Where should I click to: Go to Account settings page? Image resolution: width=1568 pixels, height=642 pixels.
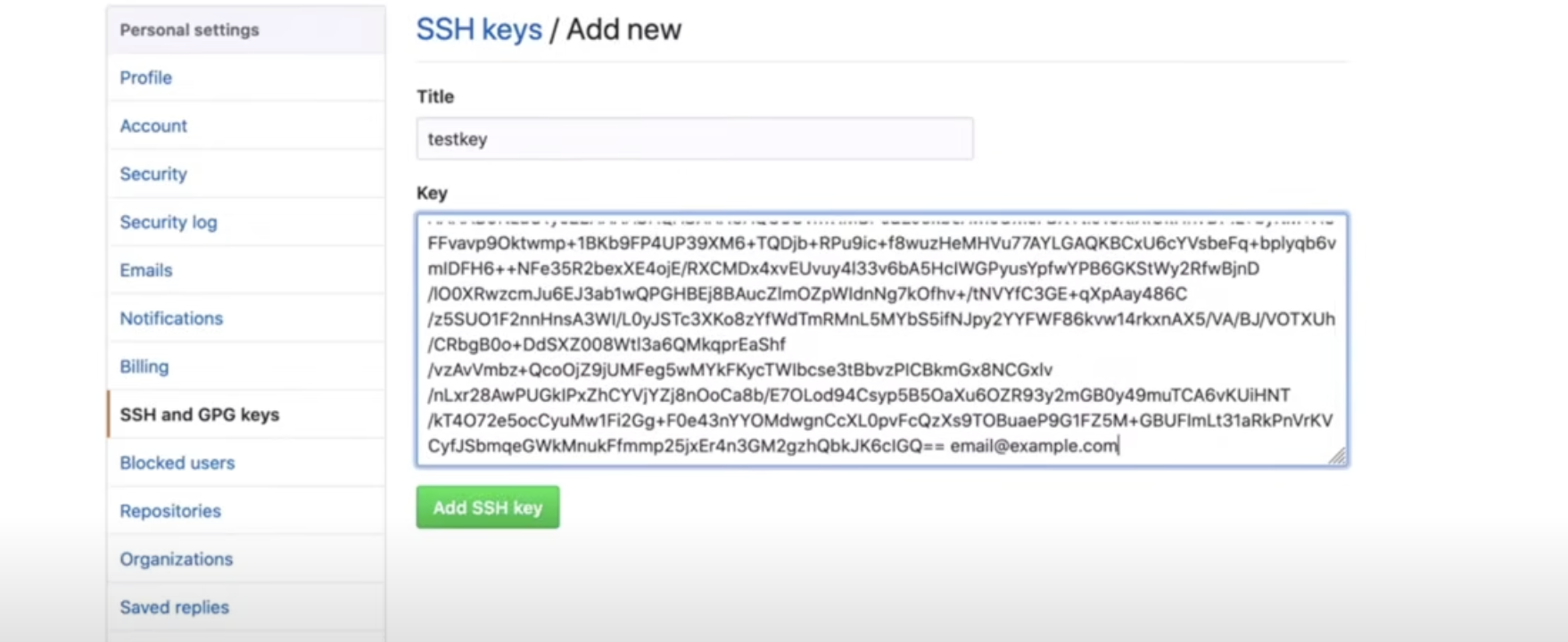tap(153, 126)
